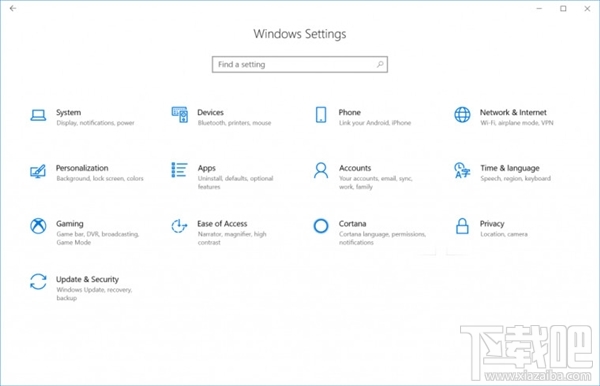The image size is (600, 386).
Task: Click "Background, lock screen, colors" description
Action: [100, 179]
